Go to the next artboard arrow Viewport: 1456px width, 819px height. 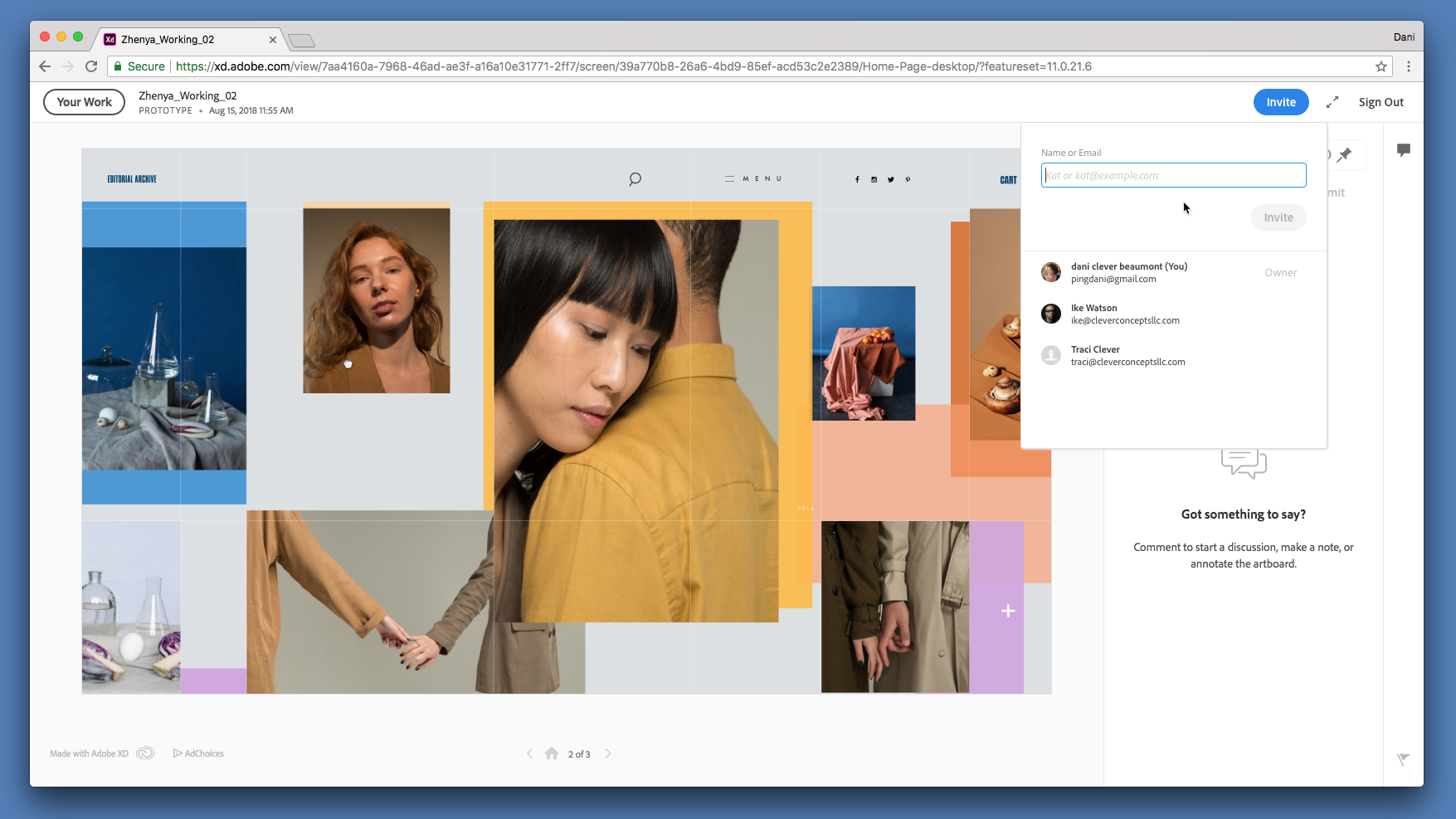click(x=608, y=753)
